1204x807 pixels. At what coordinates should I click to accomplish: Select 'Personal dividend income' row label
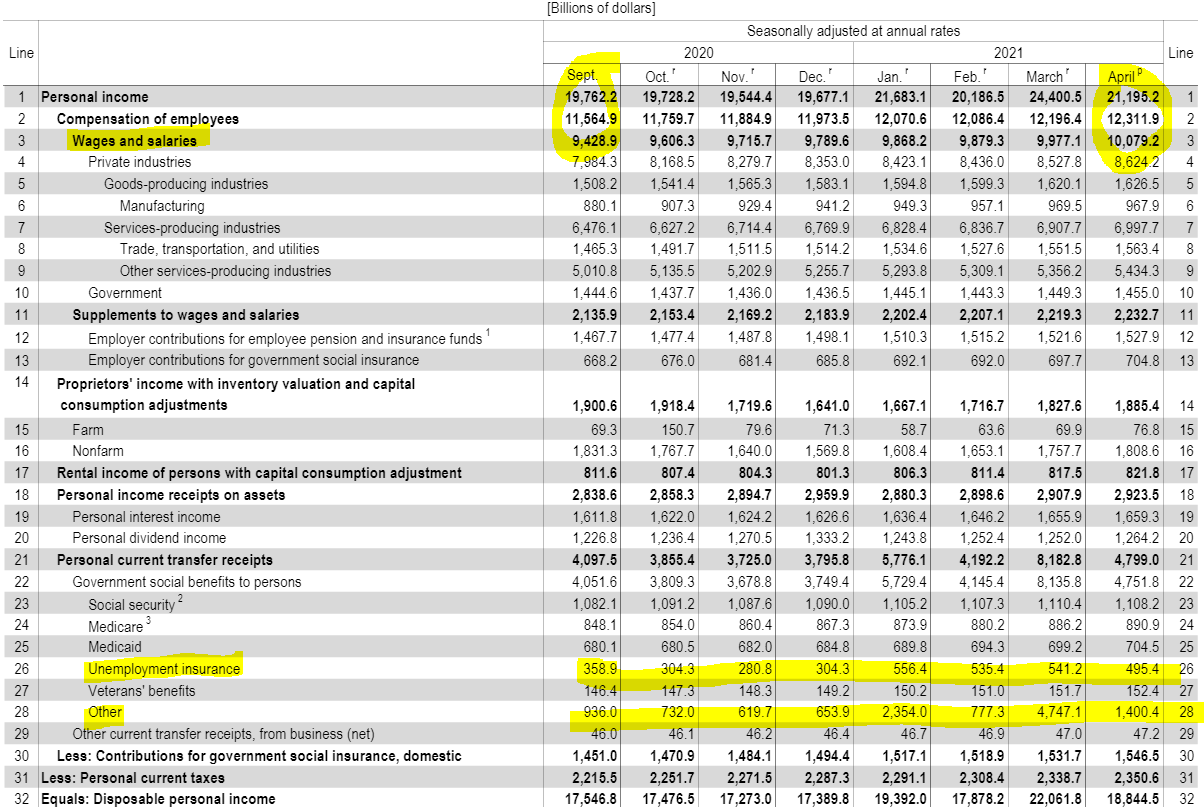pyautogui.click(x=149, y=538)
